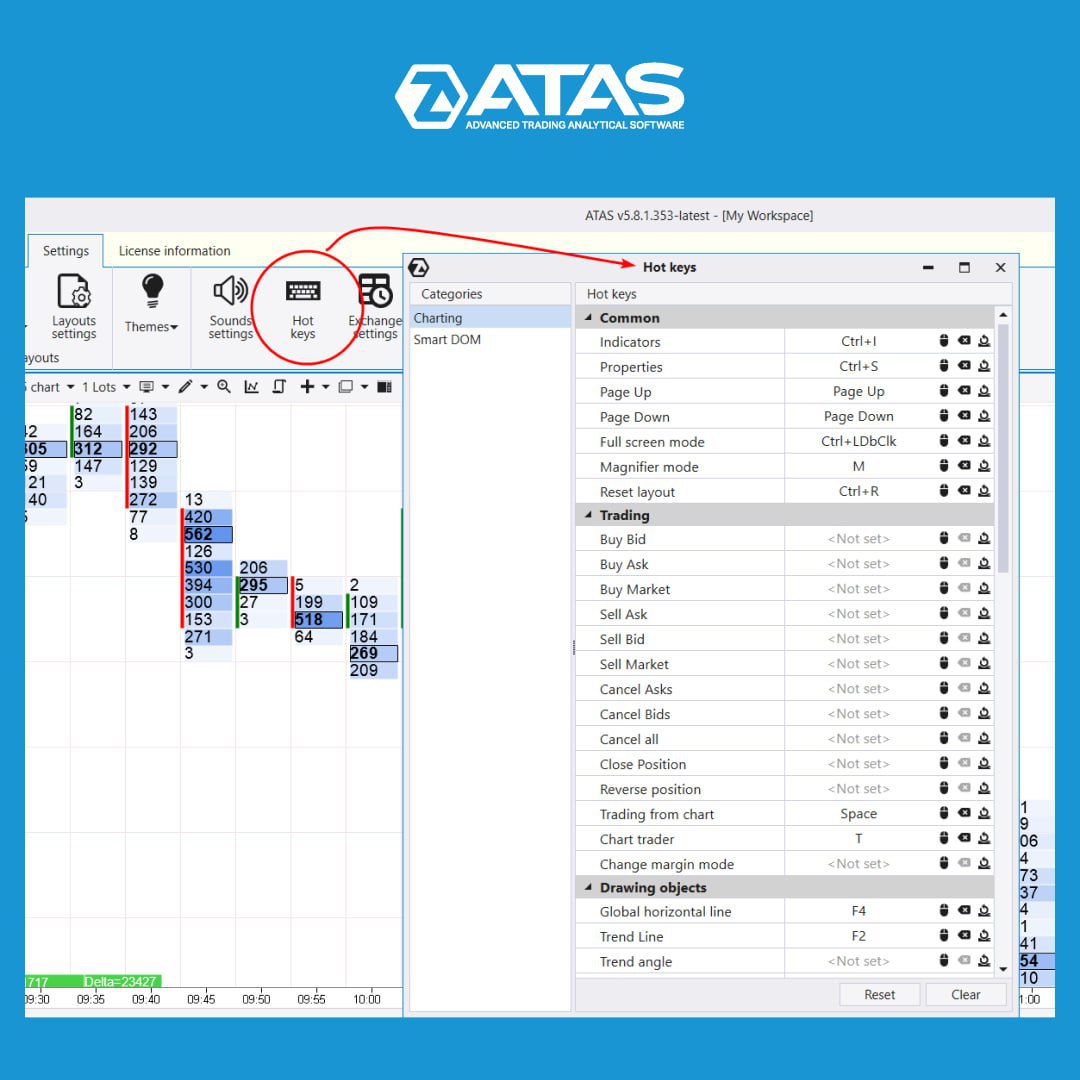
Task: Assign mouse button for Trend Line hotkey
Action: pos(944,935)
